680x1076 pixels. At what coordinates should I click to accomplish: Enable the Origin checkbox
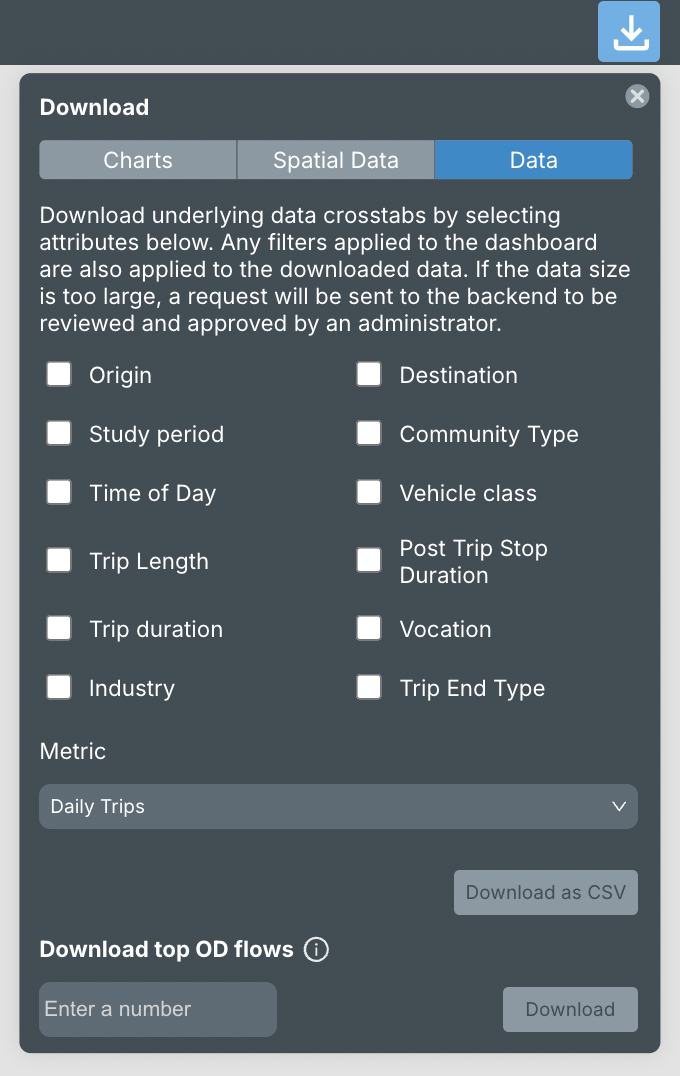pyautogui.click(x=59, y=375)
